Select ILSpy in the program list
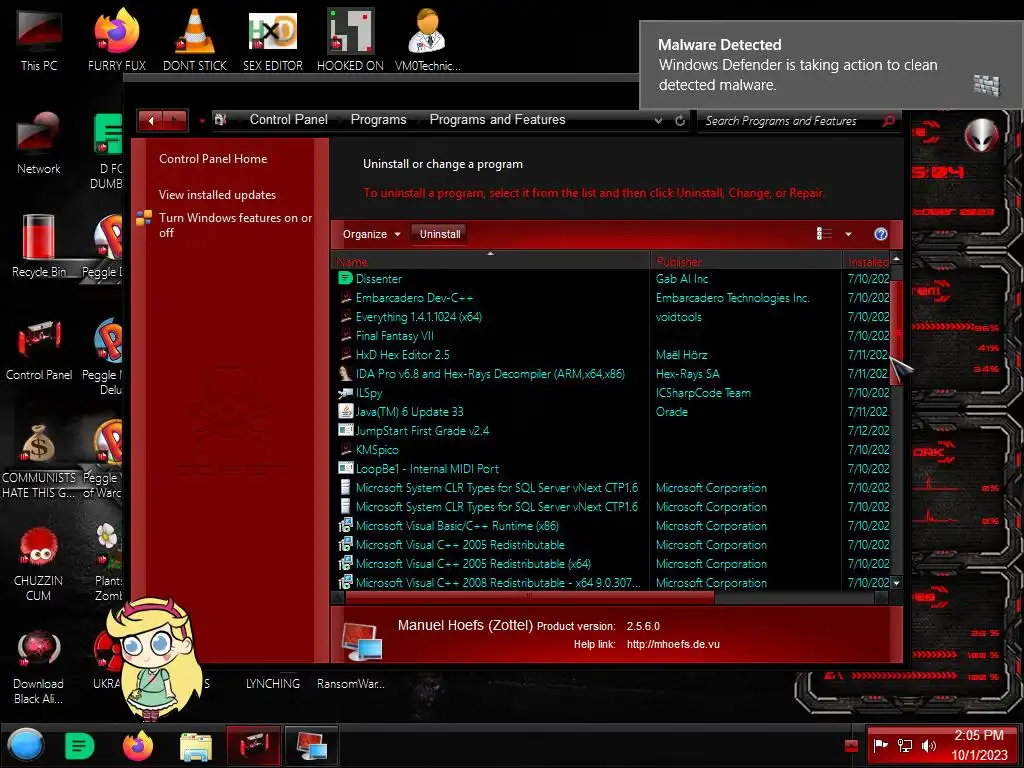Image resolution: width=1024 pixels, height=768 pixels. 613,392
